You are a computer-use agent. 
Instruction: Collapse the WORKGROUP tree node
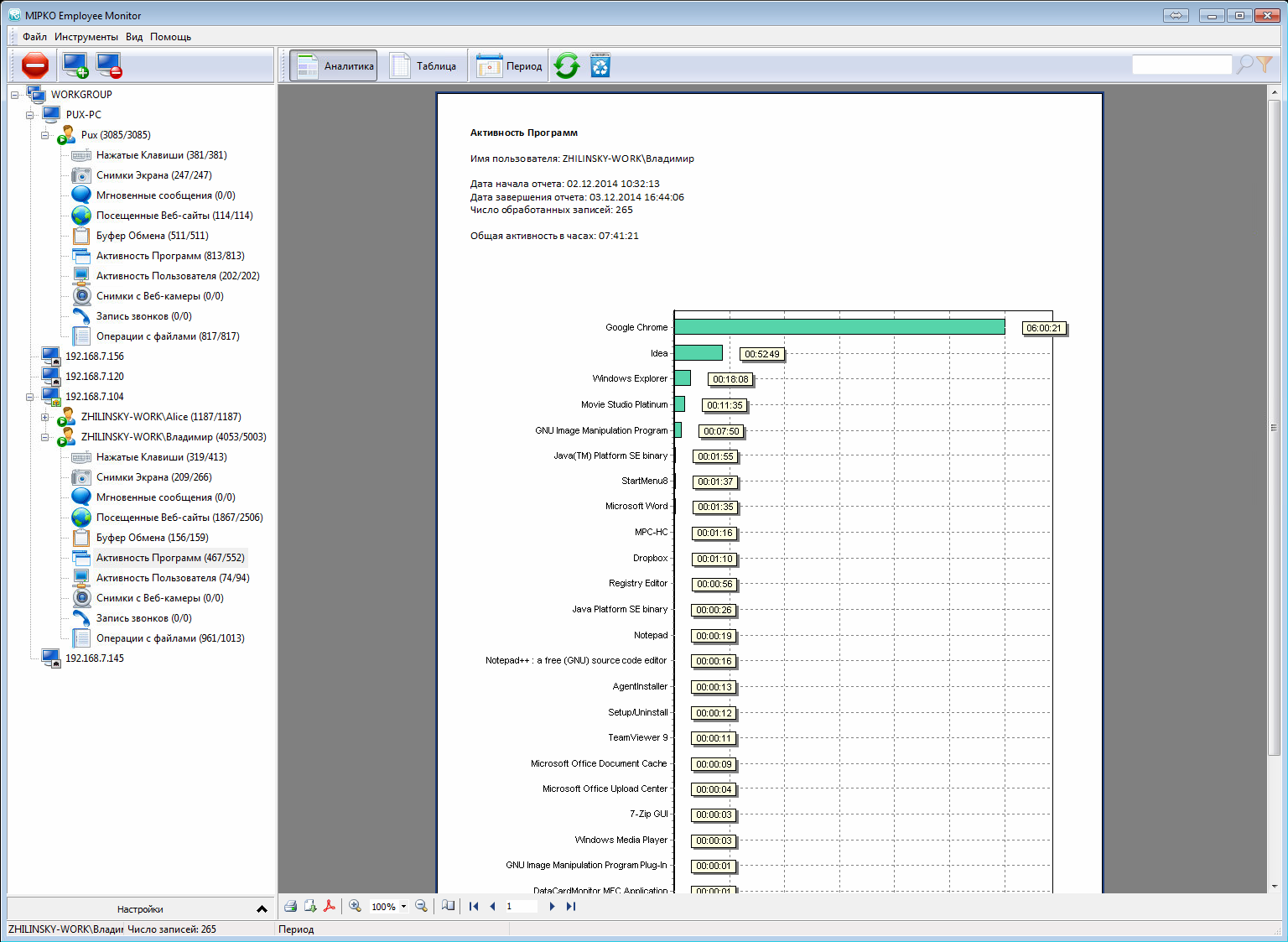[14, 95]
